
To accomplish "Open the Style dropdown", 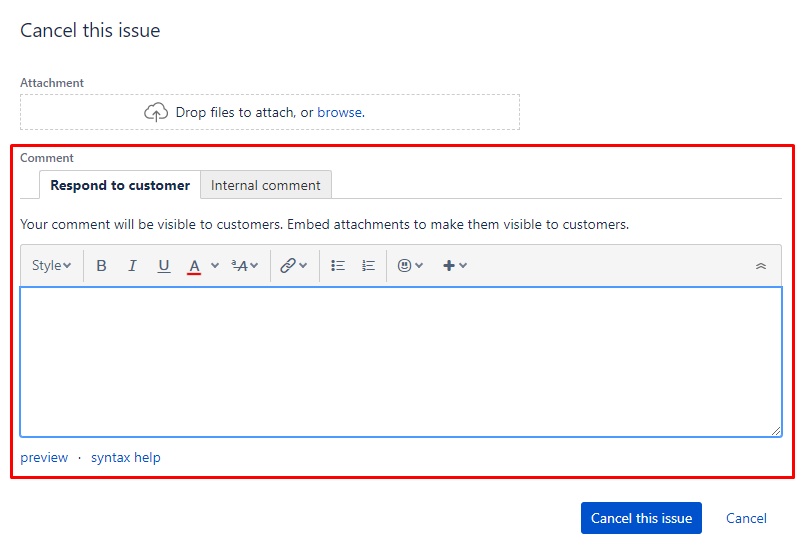I will (x=51, y=266).
